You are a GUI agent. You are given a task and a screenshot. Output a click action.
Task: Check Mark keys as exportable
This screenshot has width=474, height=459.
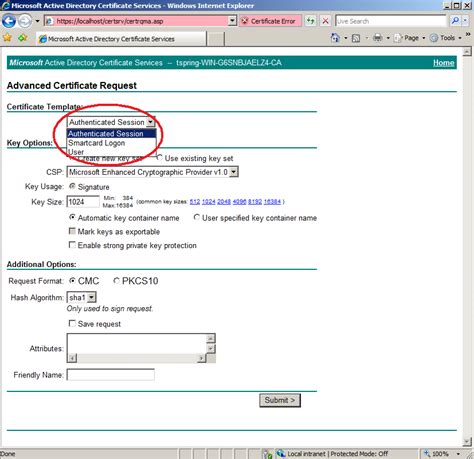(72, 231)
